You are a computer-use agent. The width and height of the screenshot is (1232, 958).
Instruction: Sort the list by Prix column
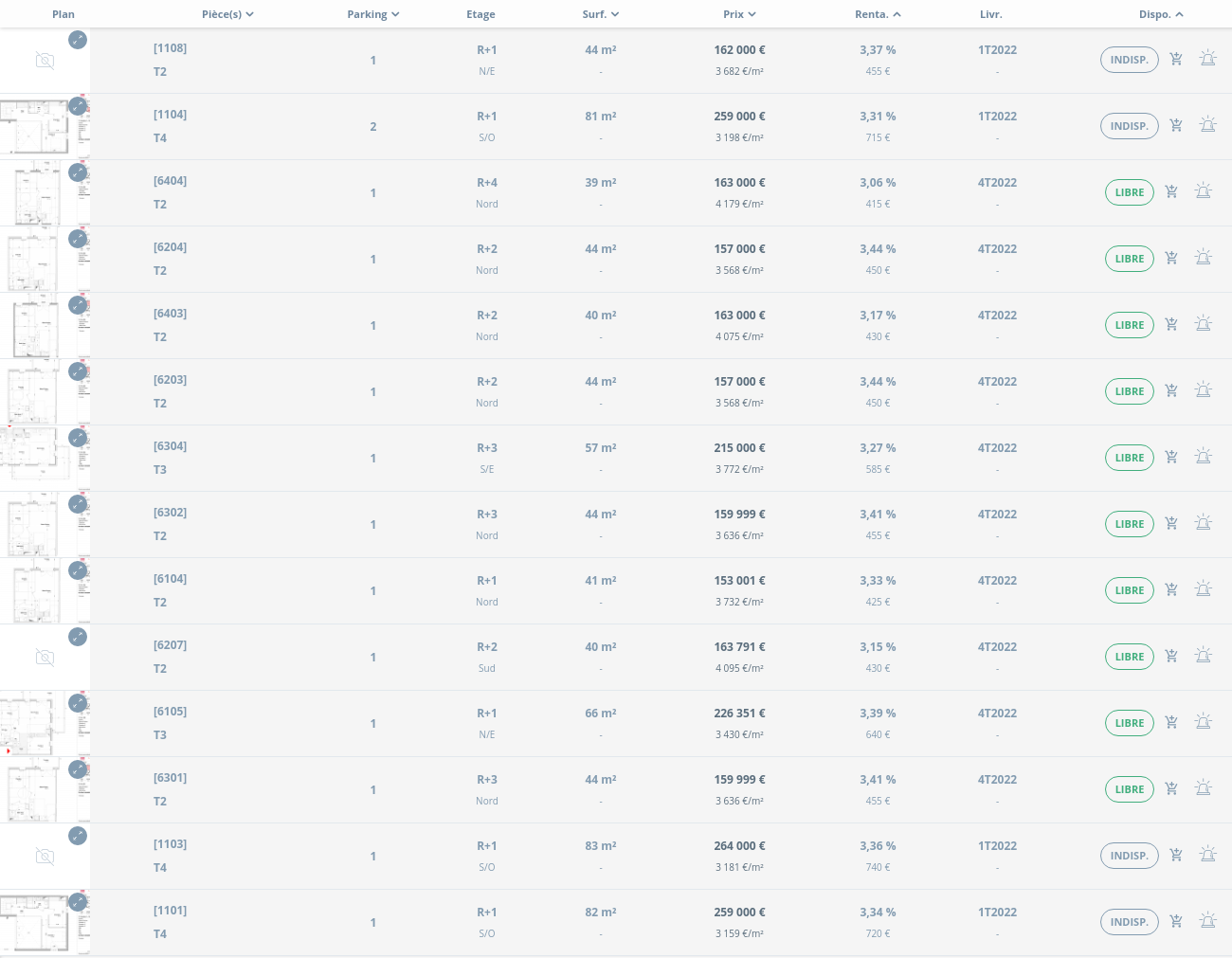pos(739,14)
